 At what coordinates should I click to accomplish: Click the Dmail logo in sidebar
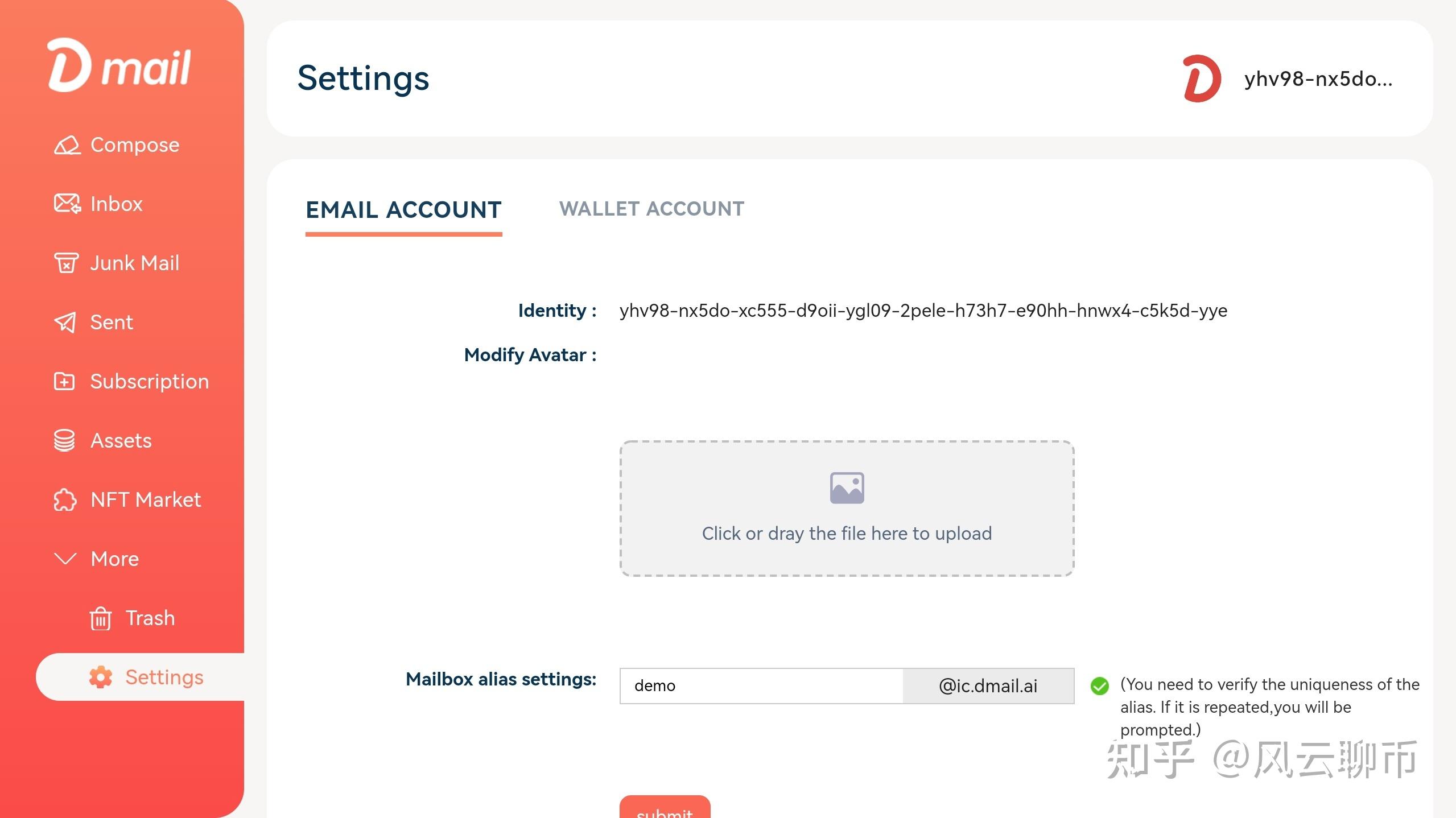(x=119, y=65)
